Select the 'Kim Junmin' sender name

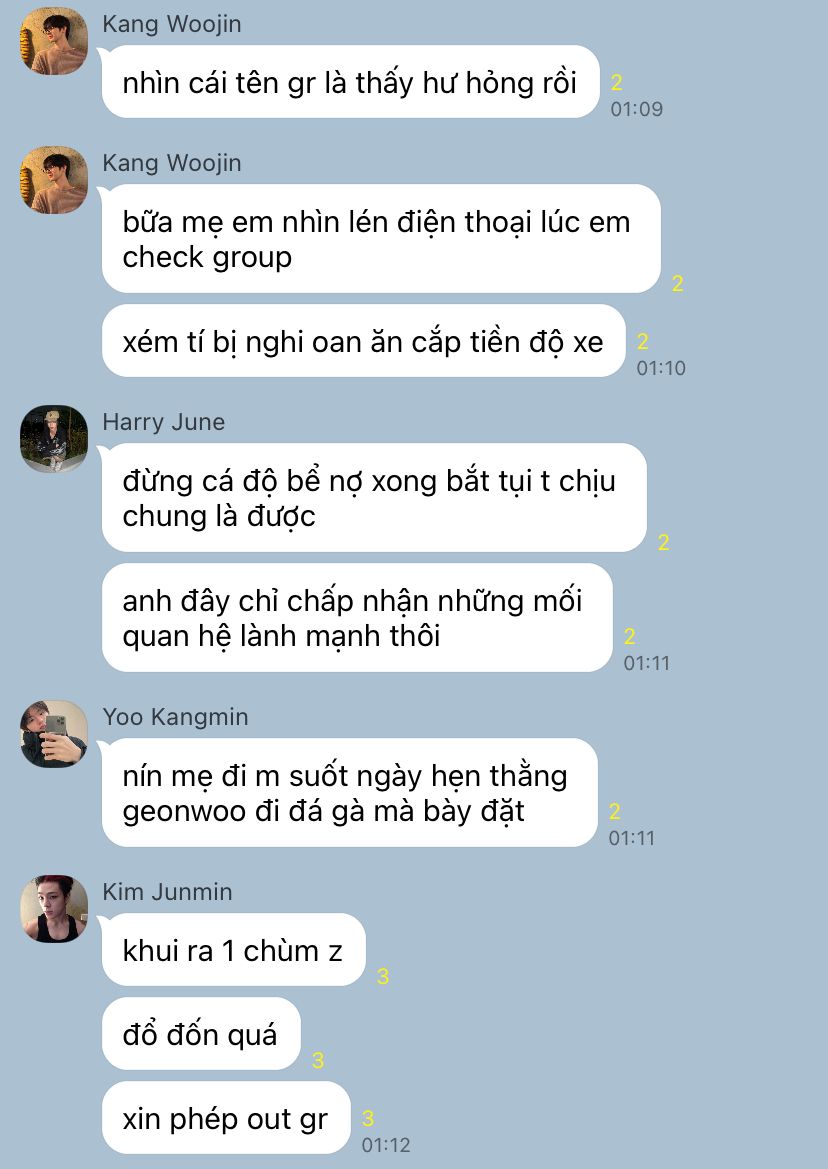[x=167, y=892]
